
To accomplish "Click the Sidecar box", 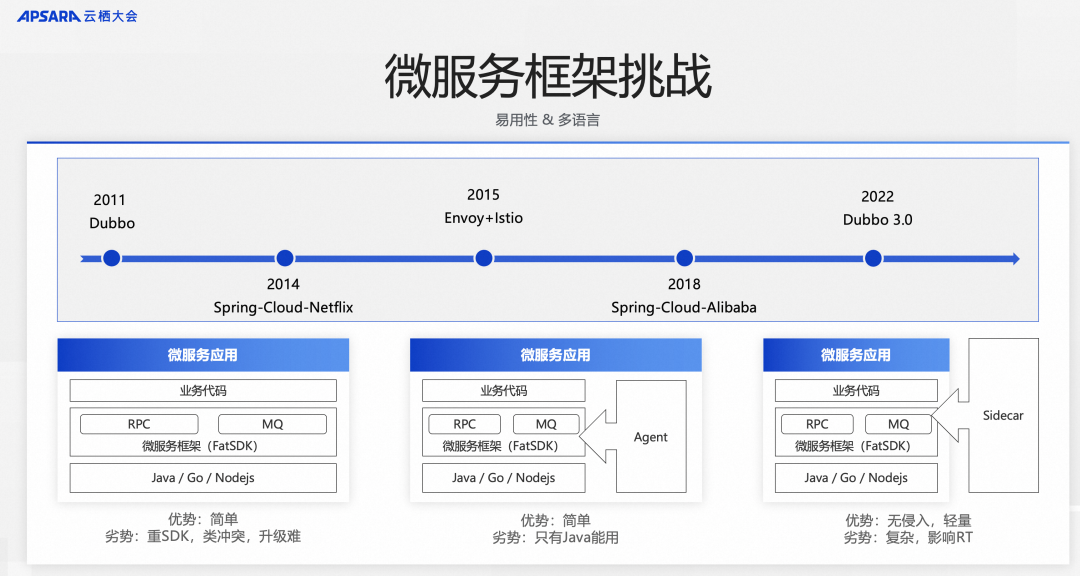I will [1003, 415].
